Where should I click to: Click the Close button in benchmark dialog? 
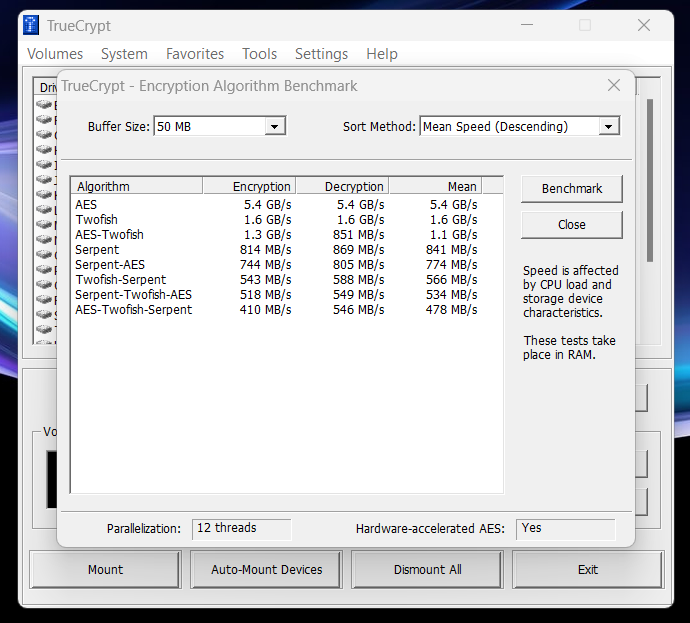572,225
